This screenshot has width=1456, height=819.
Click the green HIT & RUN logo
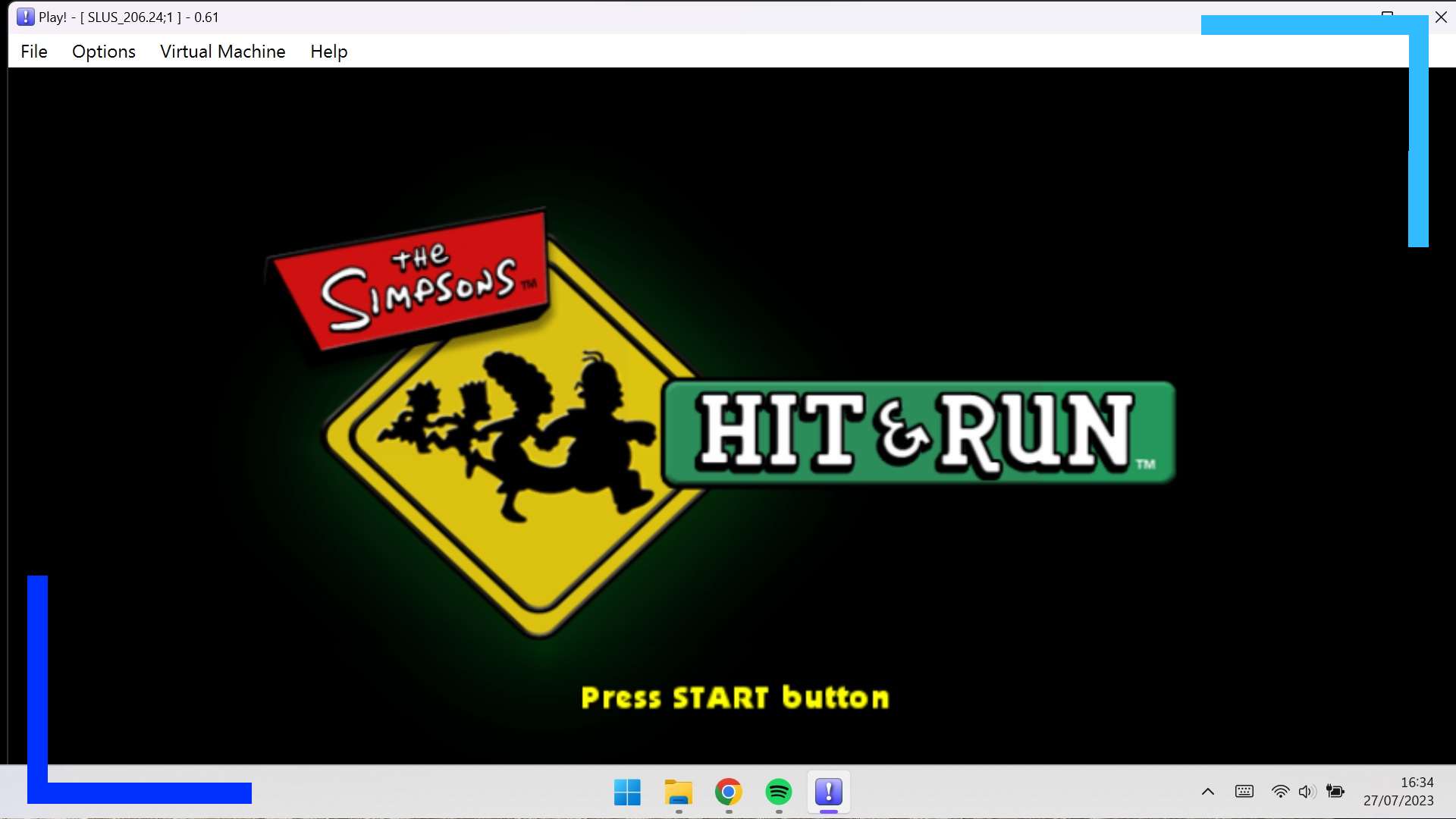pyautogui.click(x=918, y=432)
